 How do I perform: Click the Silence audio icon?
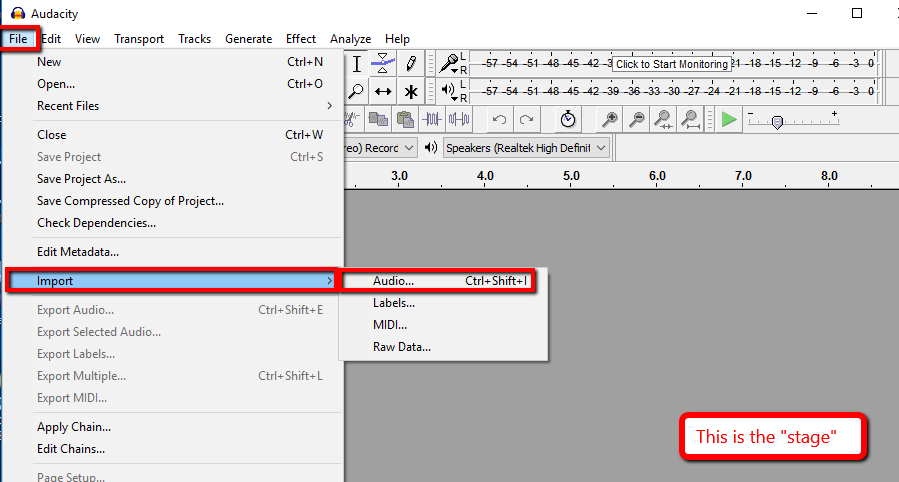point(459,119)
